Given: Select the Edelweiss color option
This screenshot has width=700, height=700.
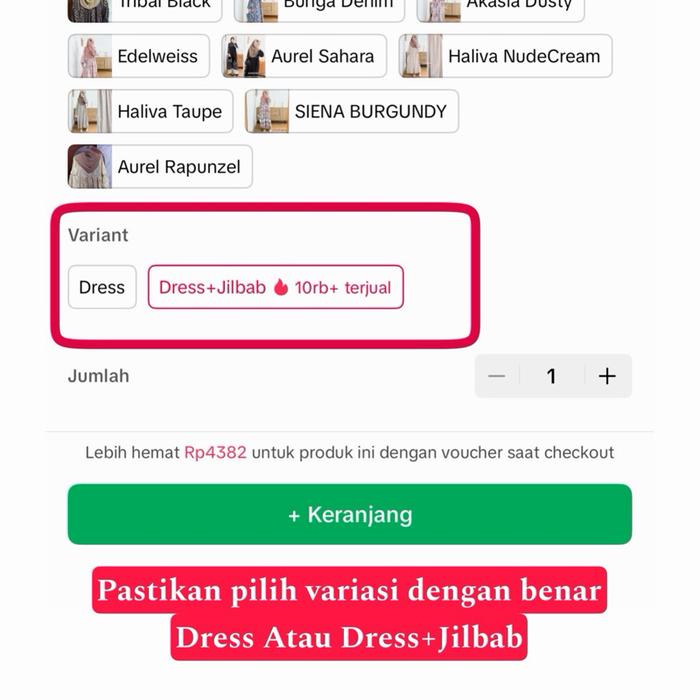Looking at the screenshot, I should 139,56.
